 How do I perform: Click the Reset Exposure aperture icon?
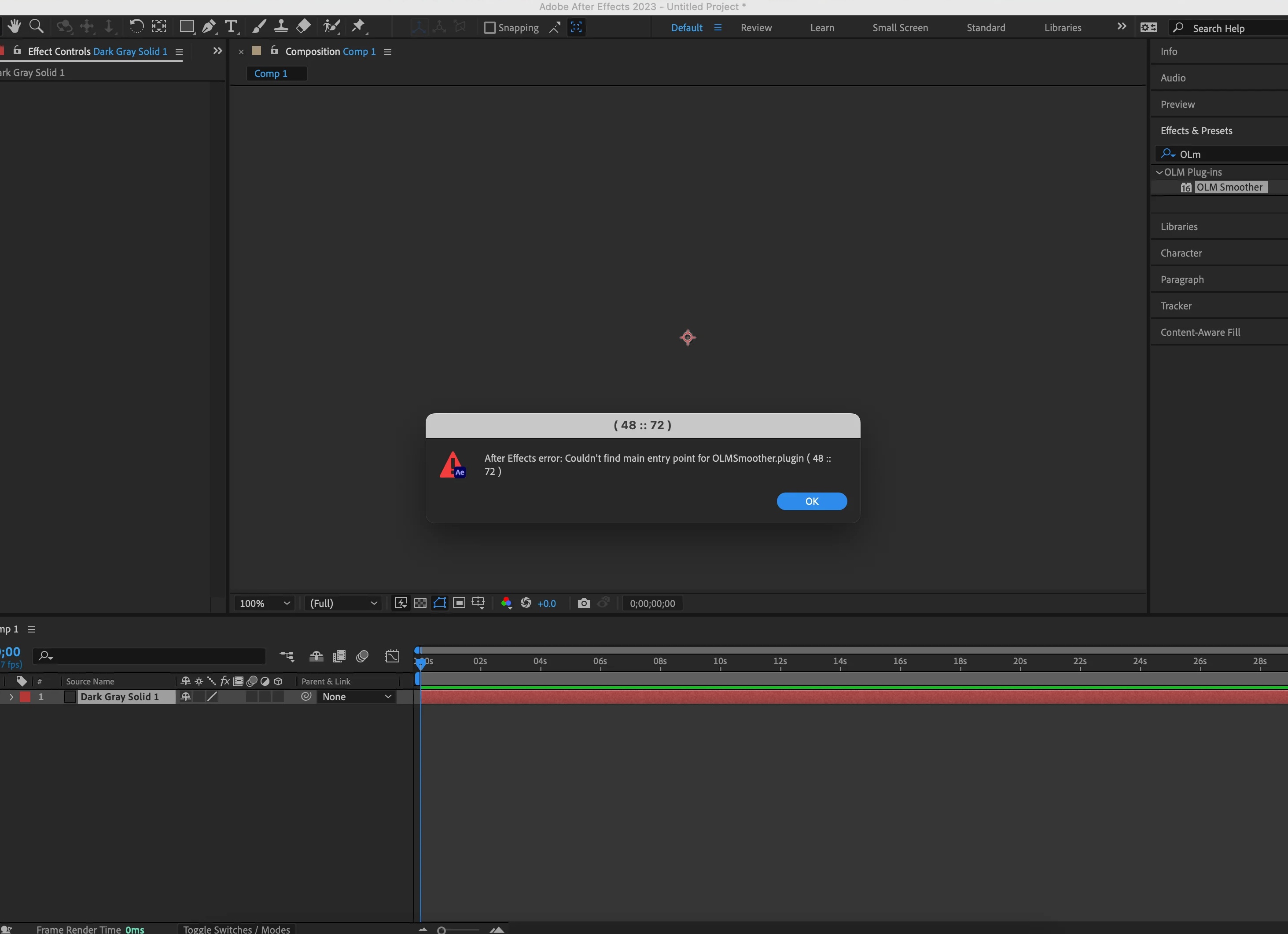pyautogui.click(x=526, y=603)
